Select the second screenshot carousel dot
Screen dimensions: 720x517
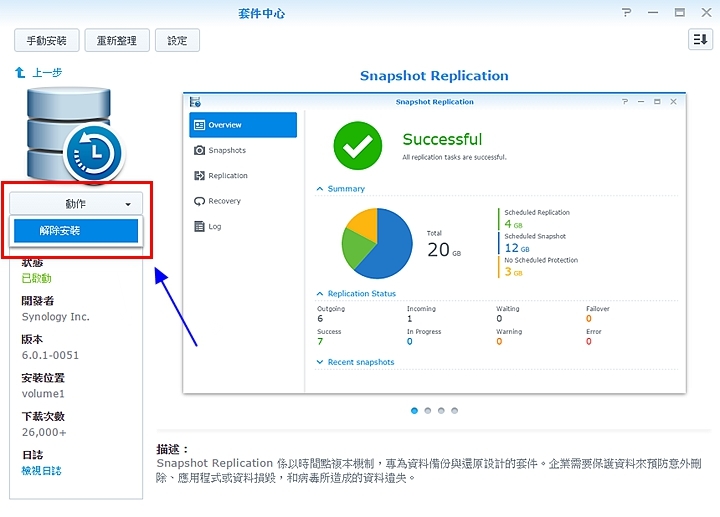point(428,410)
